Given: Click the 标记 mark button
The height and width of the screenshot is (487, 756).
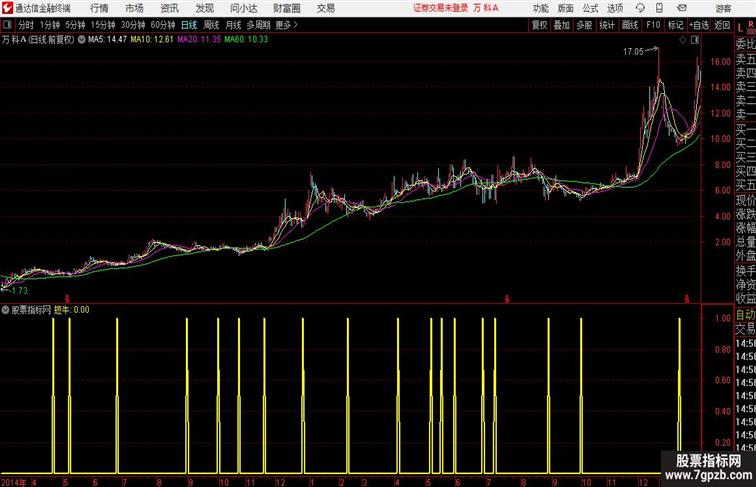Looking at the screenshot, I should coord(675,25).
